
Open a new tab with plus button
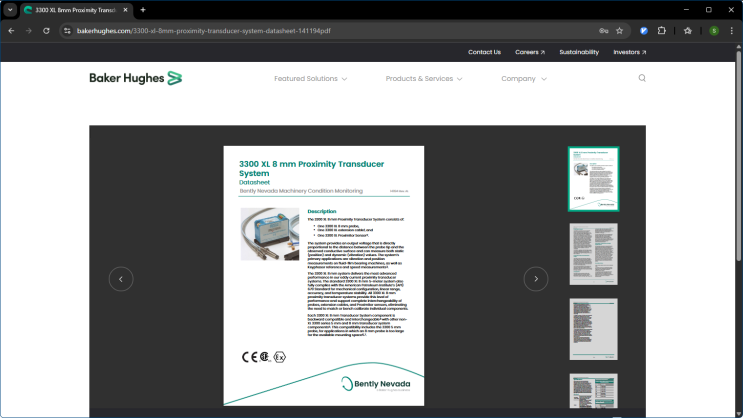coord(143,10)
